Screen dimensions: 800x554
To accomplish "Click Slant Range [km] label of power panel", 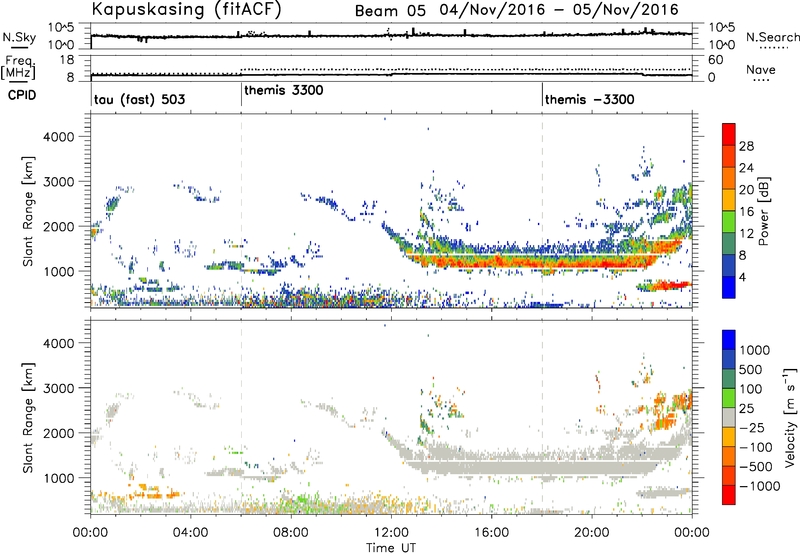I will point(29,211).
